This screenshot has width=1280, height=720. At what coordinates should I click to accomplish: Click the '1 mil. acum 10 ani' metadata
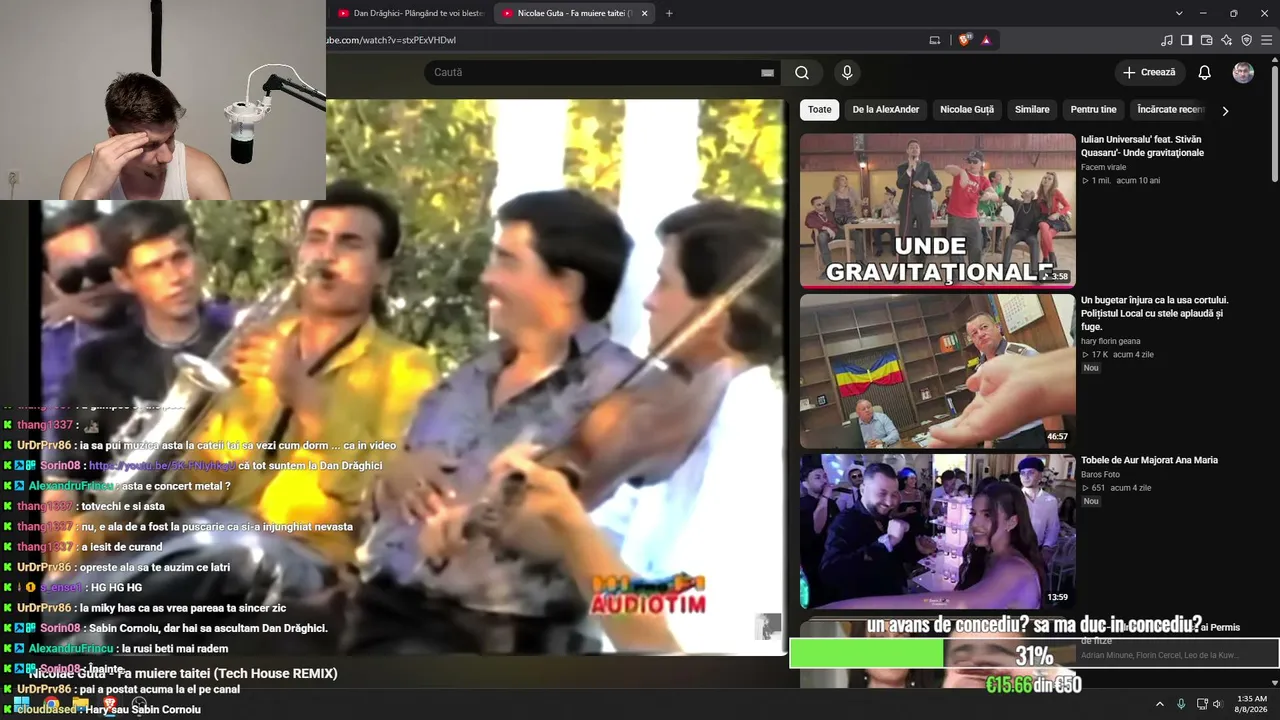click(x=1121, y=181)
